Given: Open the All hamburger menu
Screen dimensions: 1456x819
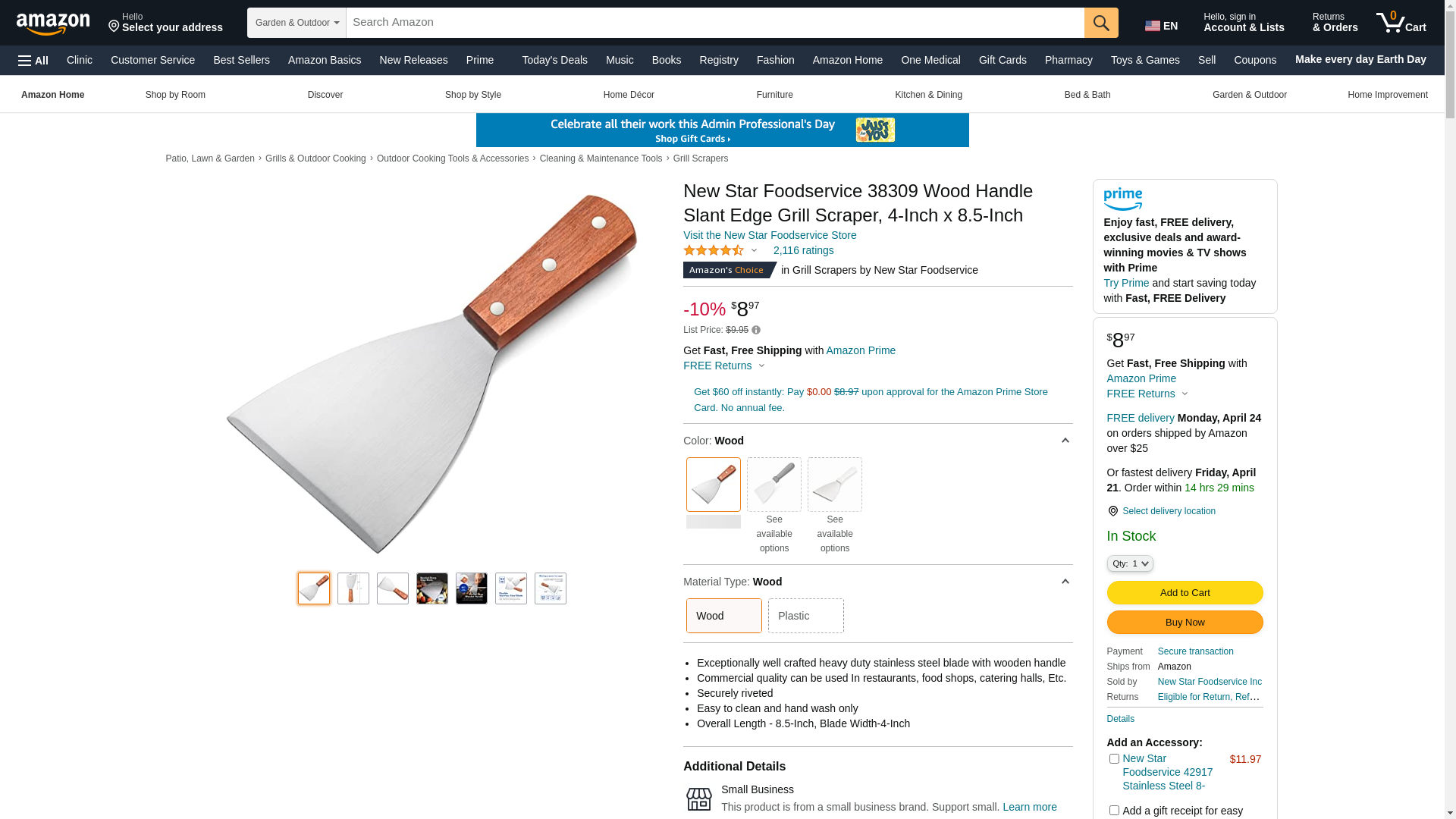Looking at the screenshot, I should click(x=33, y=61).
